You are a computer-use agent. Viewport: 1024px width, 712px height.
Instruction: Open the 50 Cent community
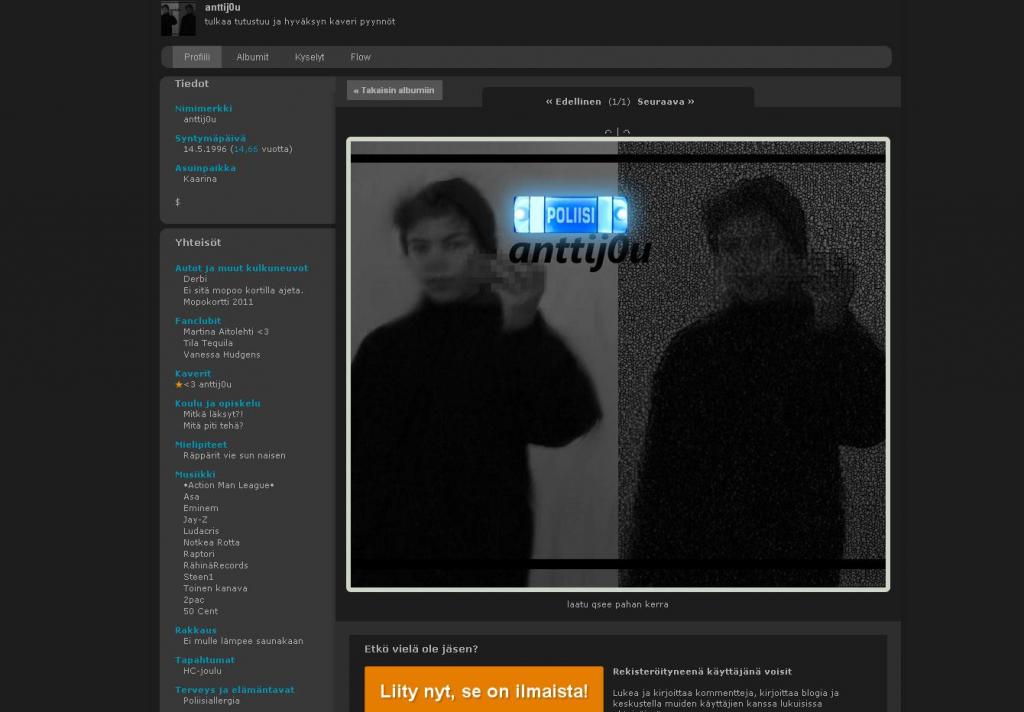pos(200,611)
